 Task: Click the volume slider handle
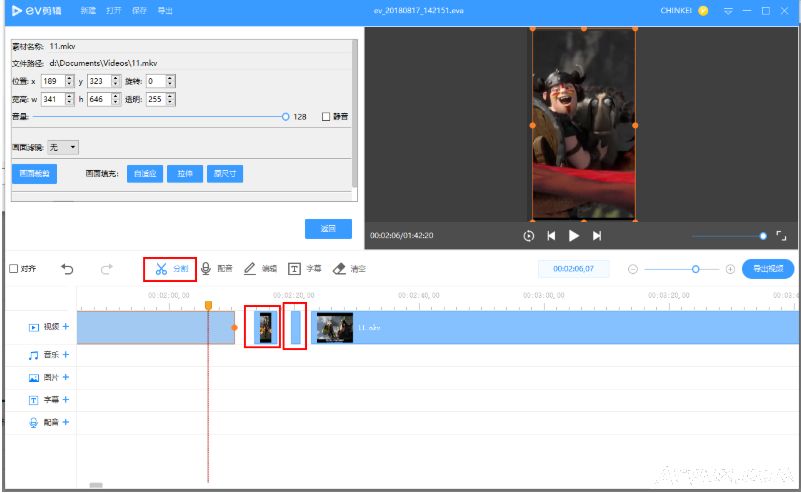click(x=285, y=116)
